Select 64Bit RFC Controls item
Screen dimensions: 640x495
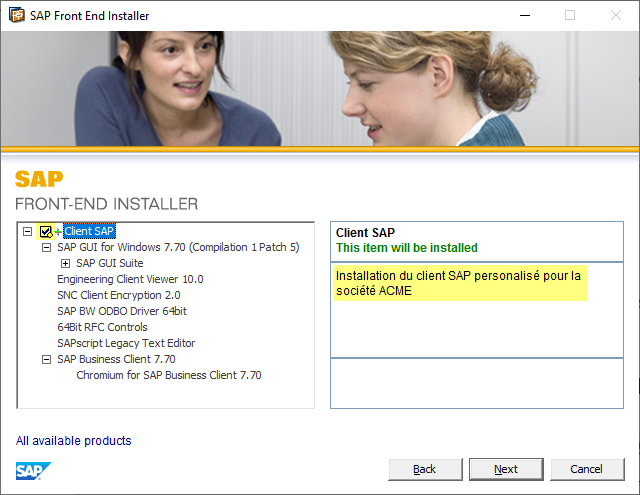[102, 327]
